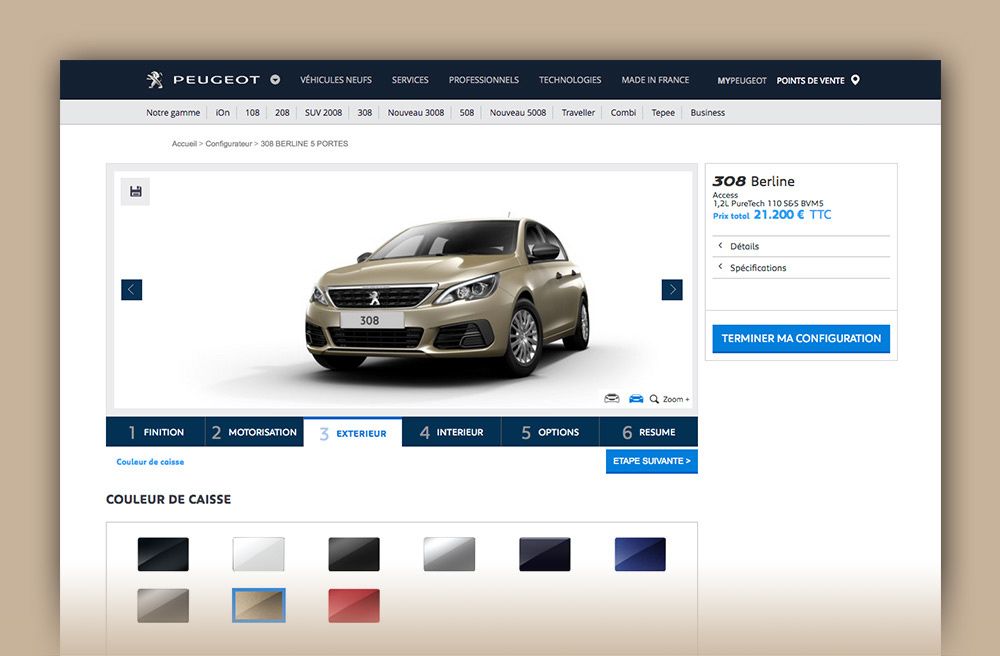Screen dimensions: 1000x656
Task: Open Points de vente link
Action: pos(810,81)
